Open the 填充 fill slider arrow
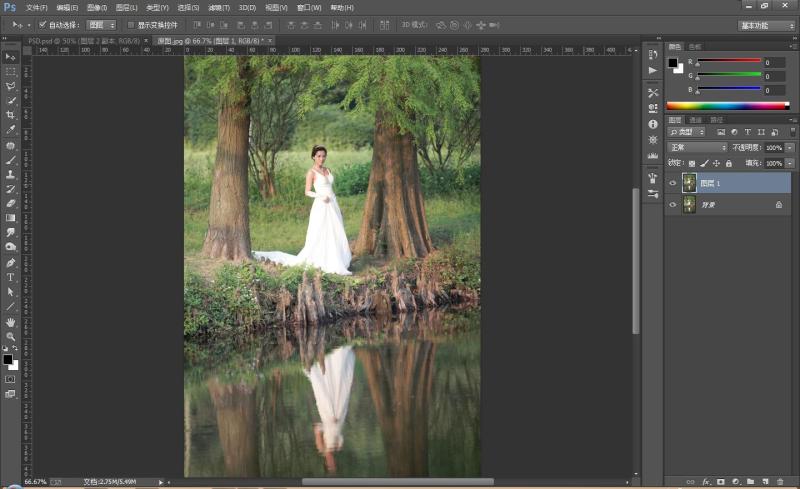Screen dimensions: 800x489 [x=790, y=163]
